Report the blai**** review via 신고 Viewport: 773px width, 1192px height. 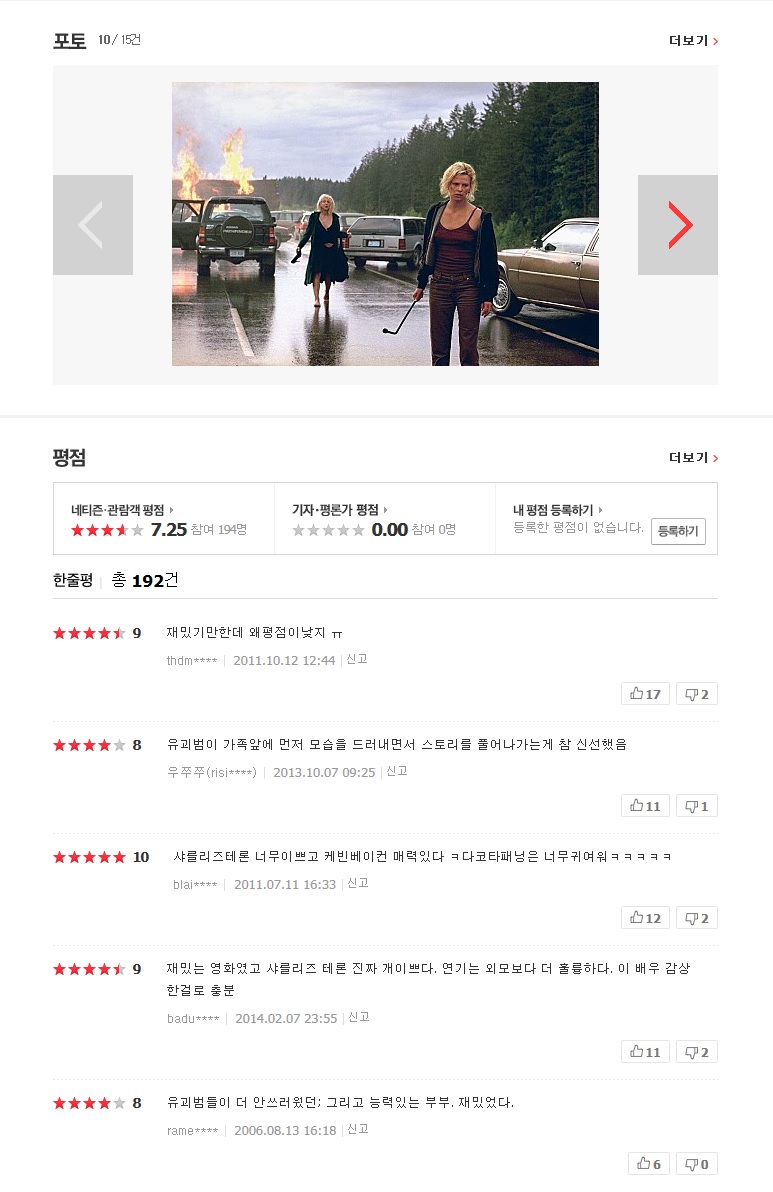(x=358, y=883)
